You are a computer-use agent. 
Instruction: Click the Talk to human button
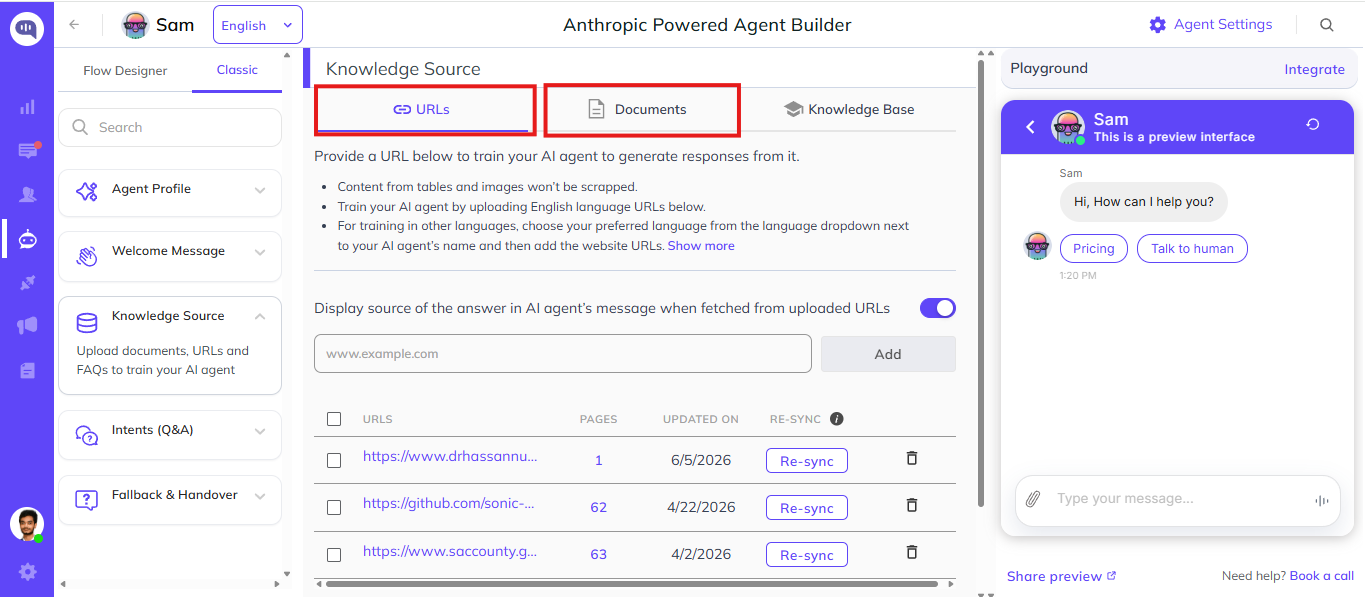1192,249
